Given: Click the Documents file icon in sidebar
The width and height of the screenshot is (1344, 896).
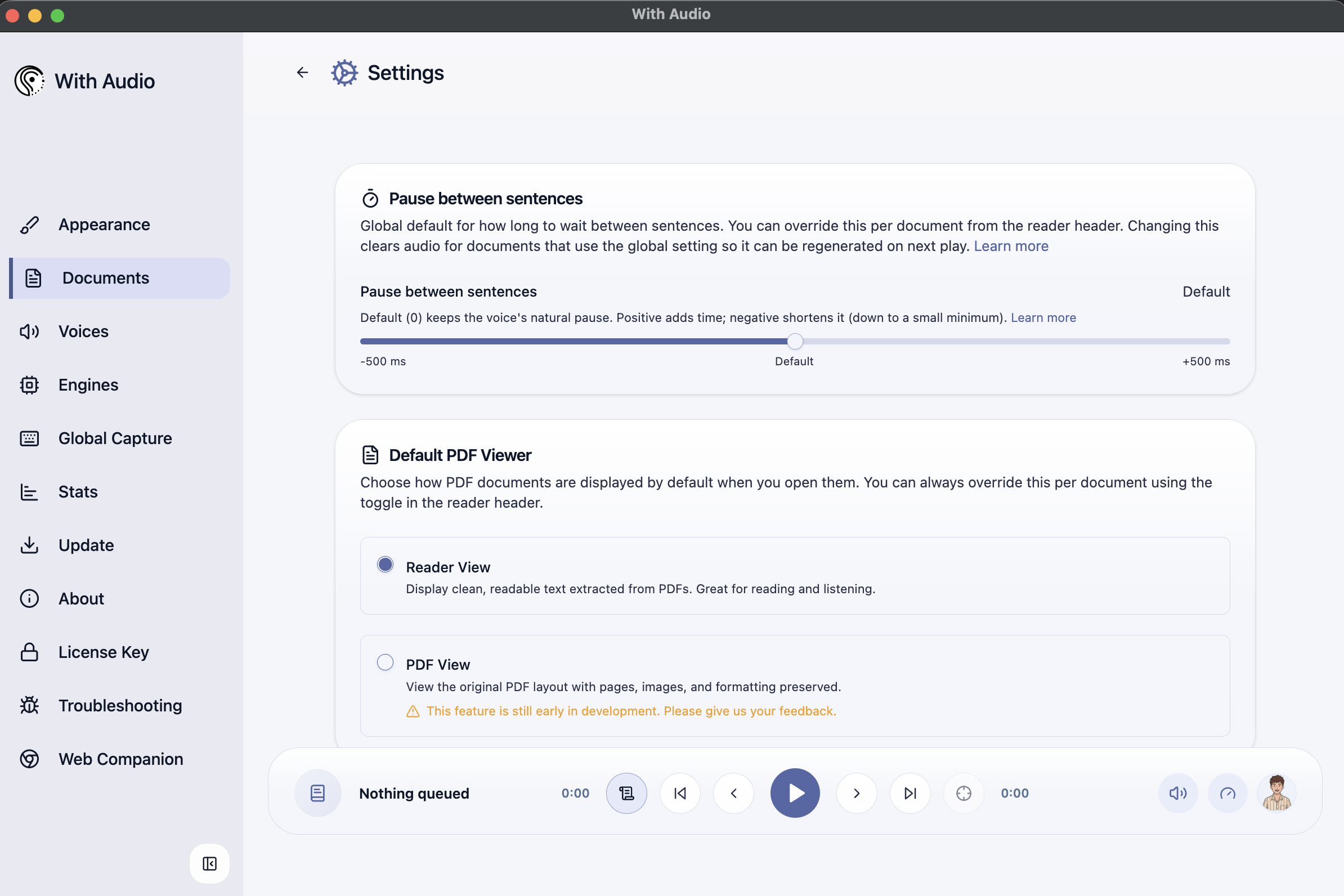Looking at the screenshot, I should click(33, 278).
